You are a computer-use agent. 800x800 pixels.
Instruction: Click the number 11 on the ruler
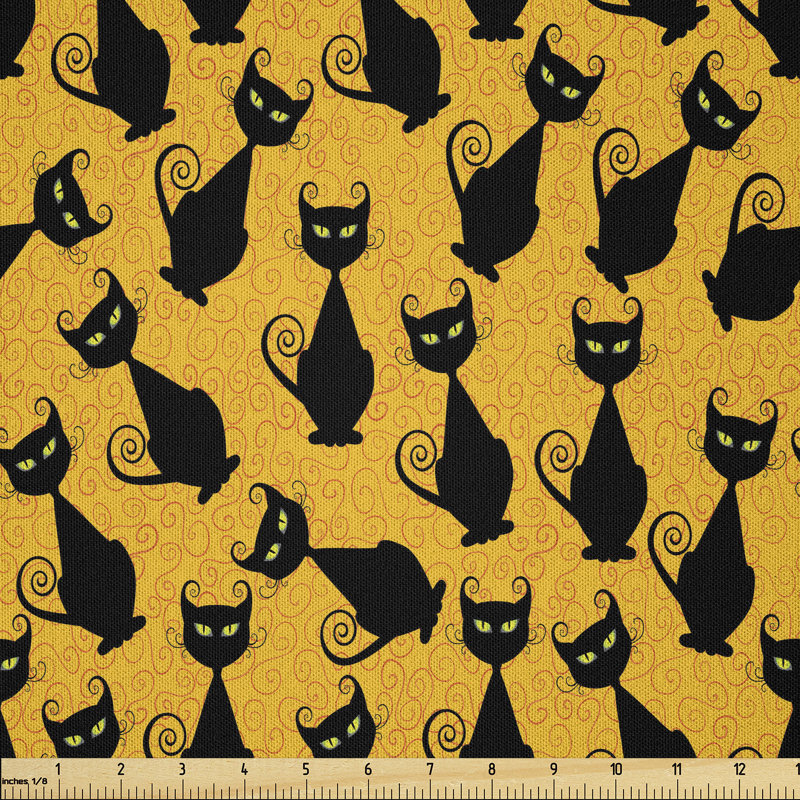click(678, 769)
